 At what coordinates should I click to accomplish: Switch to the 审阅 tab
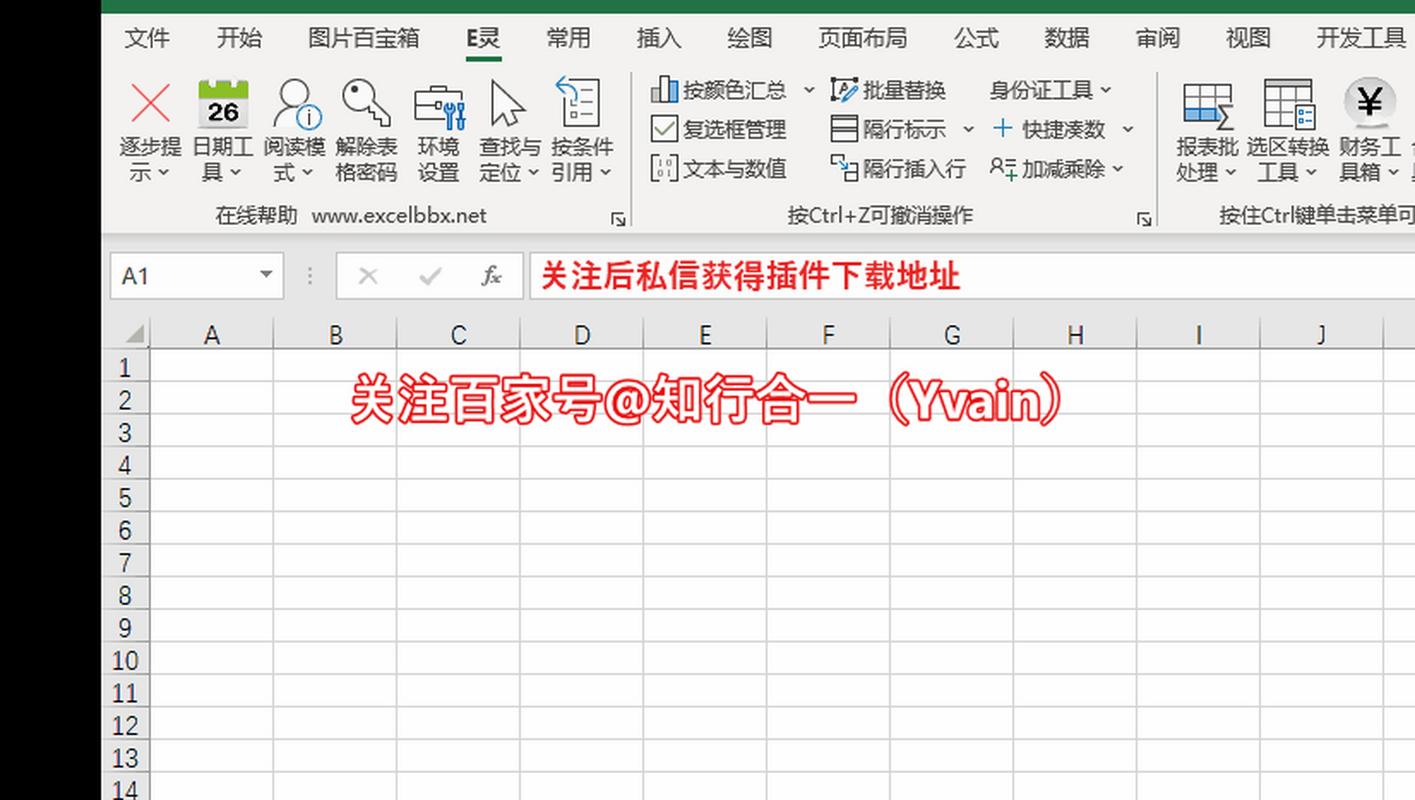point(1158,38)
